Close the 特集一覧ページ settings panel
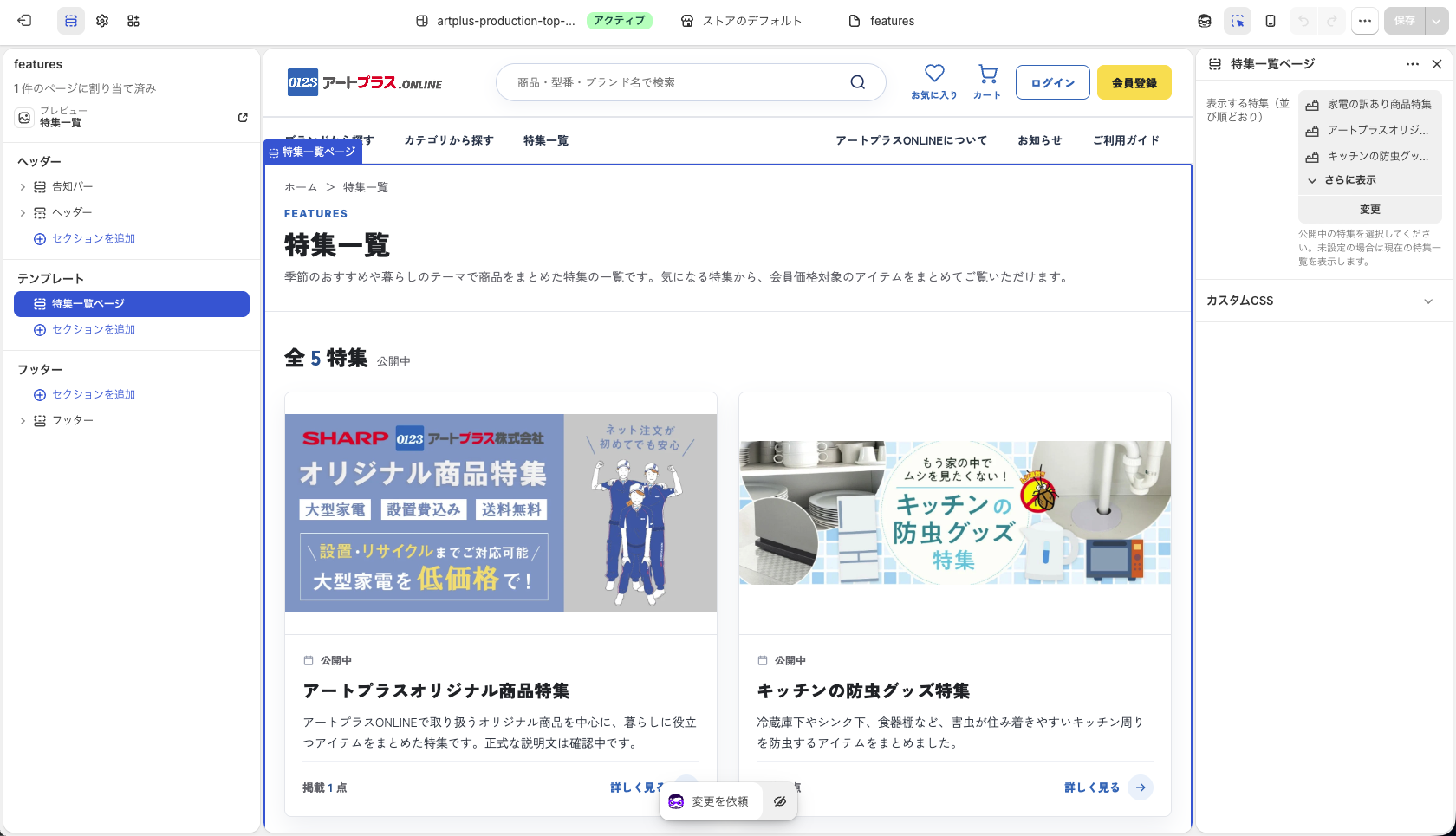The height and width of the screenshot is (836, 1456). click(x=1437, y=64)
